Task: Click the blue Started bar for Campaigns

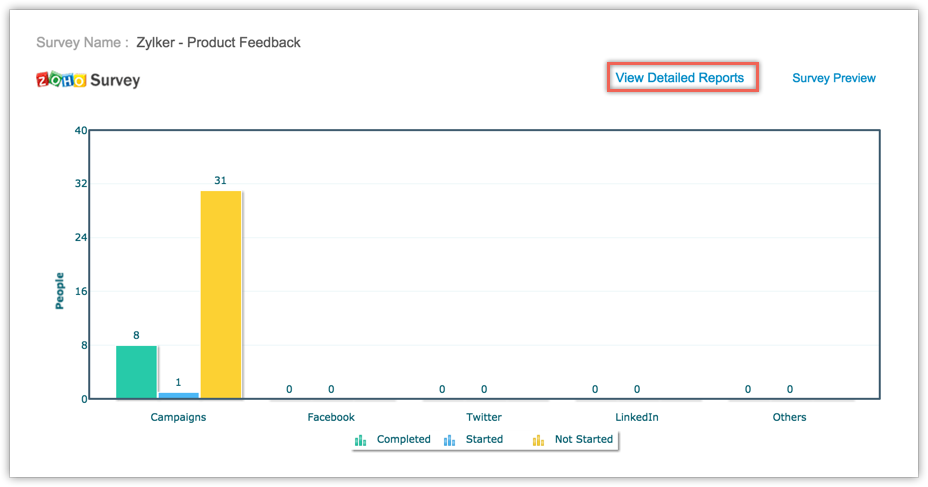Action: tap(178, 395)
